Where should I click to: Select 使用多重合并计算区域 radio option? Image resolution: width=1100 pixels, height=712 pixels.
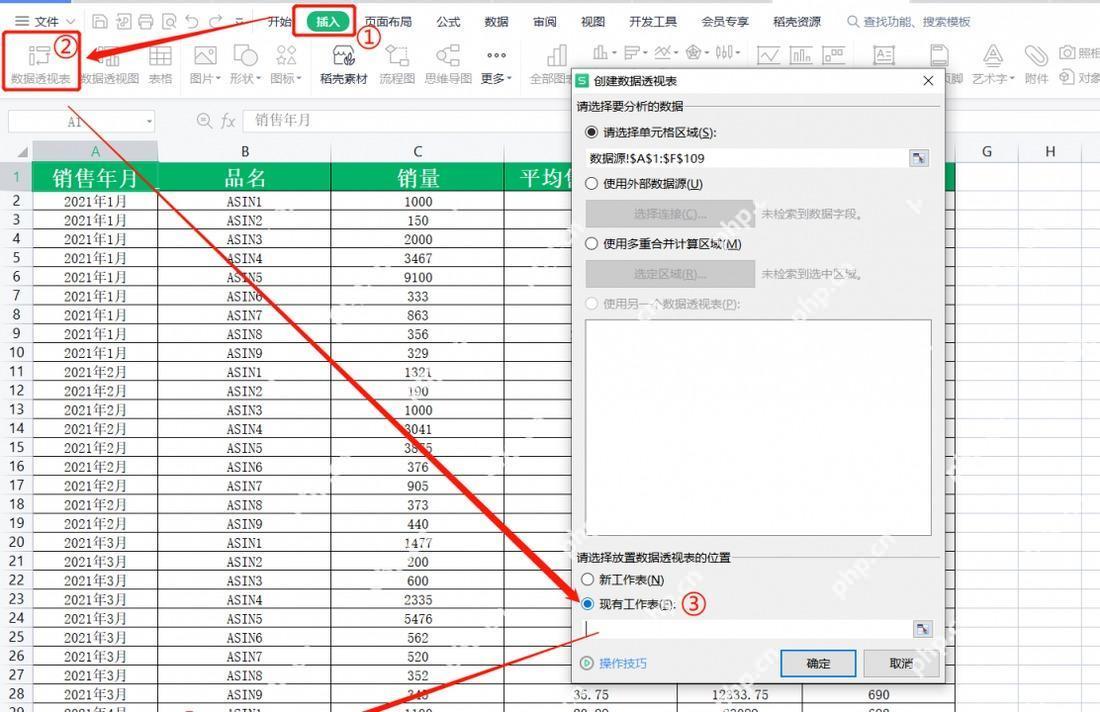pos(591,243)
